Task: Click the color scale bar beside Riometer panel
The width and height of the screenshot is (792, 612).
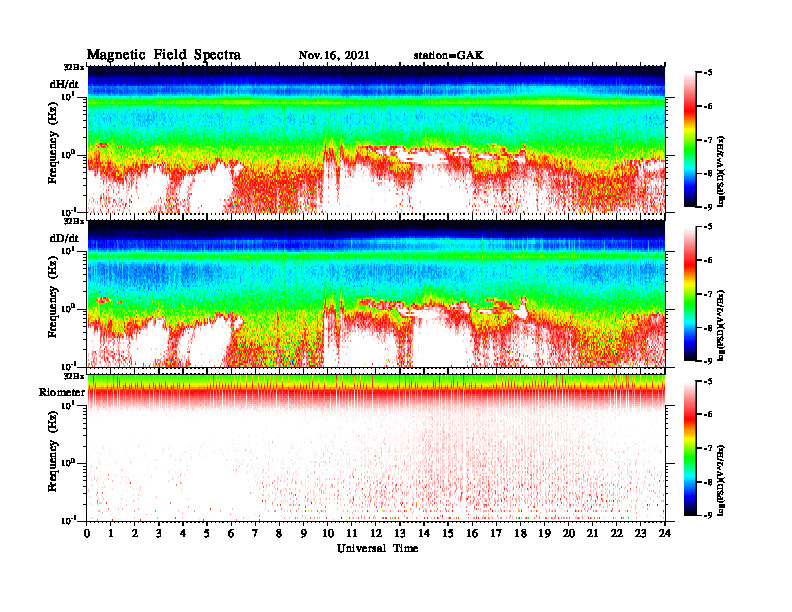Action: click(x=690, y=448)
